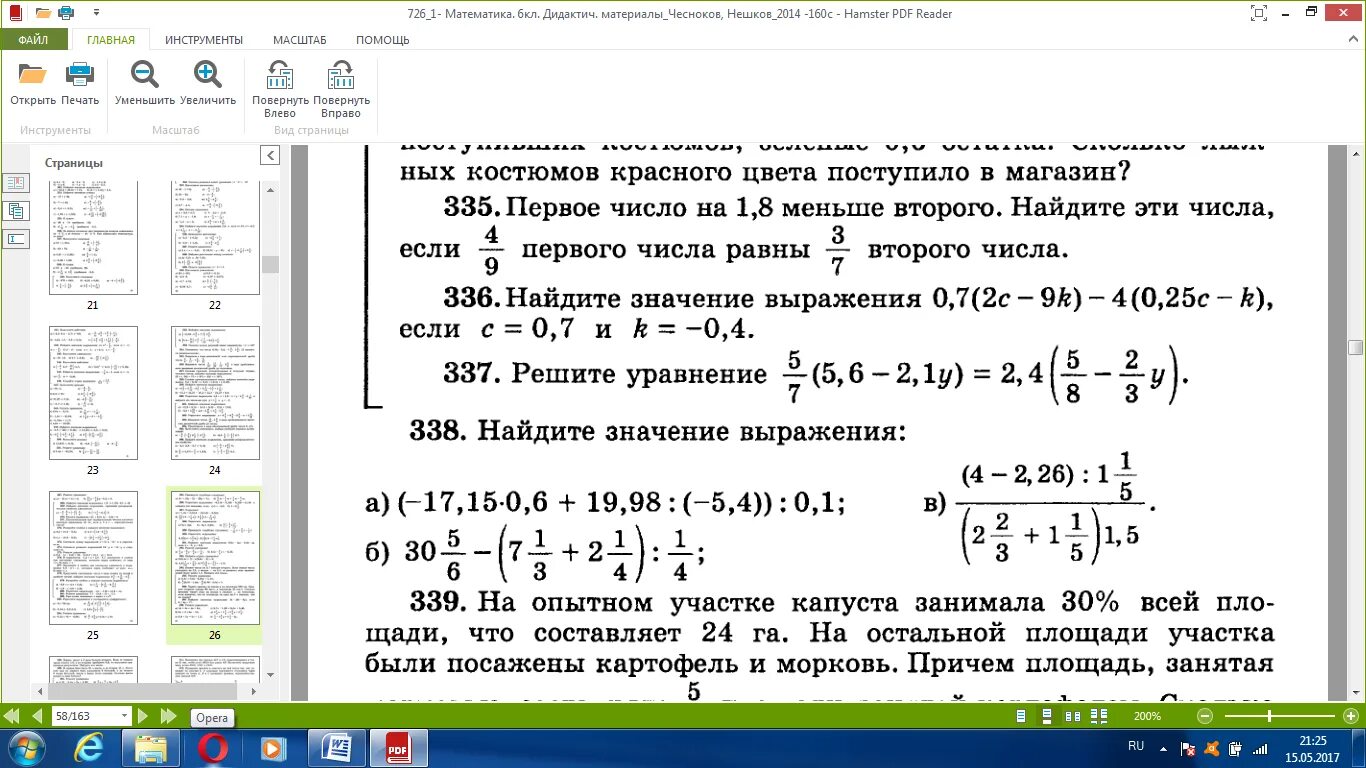Click quick access open folder icon

click(x=42, y=13)
